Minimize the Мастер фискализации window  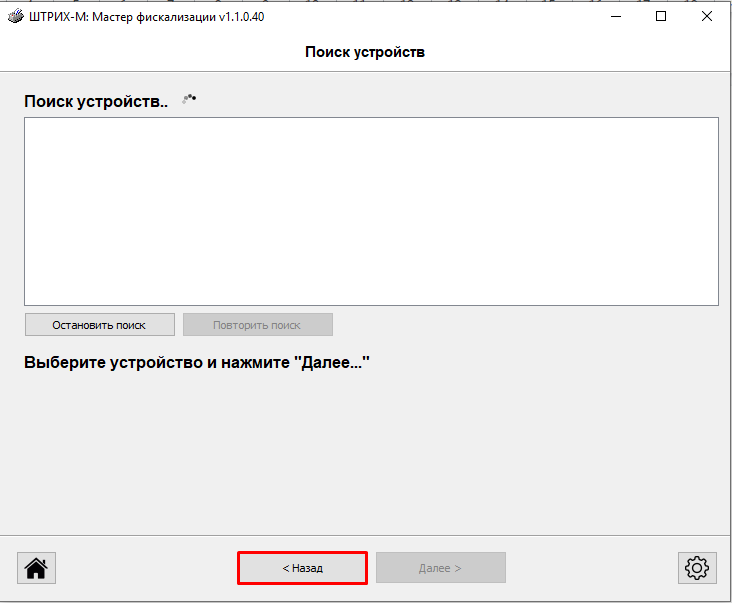tap(614, 17)
